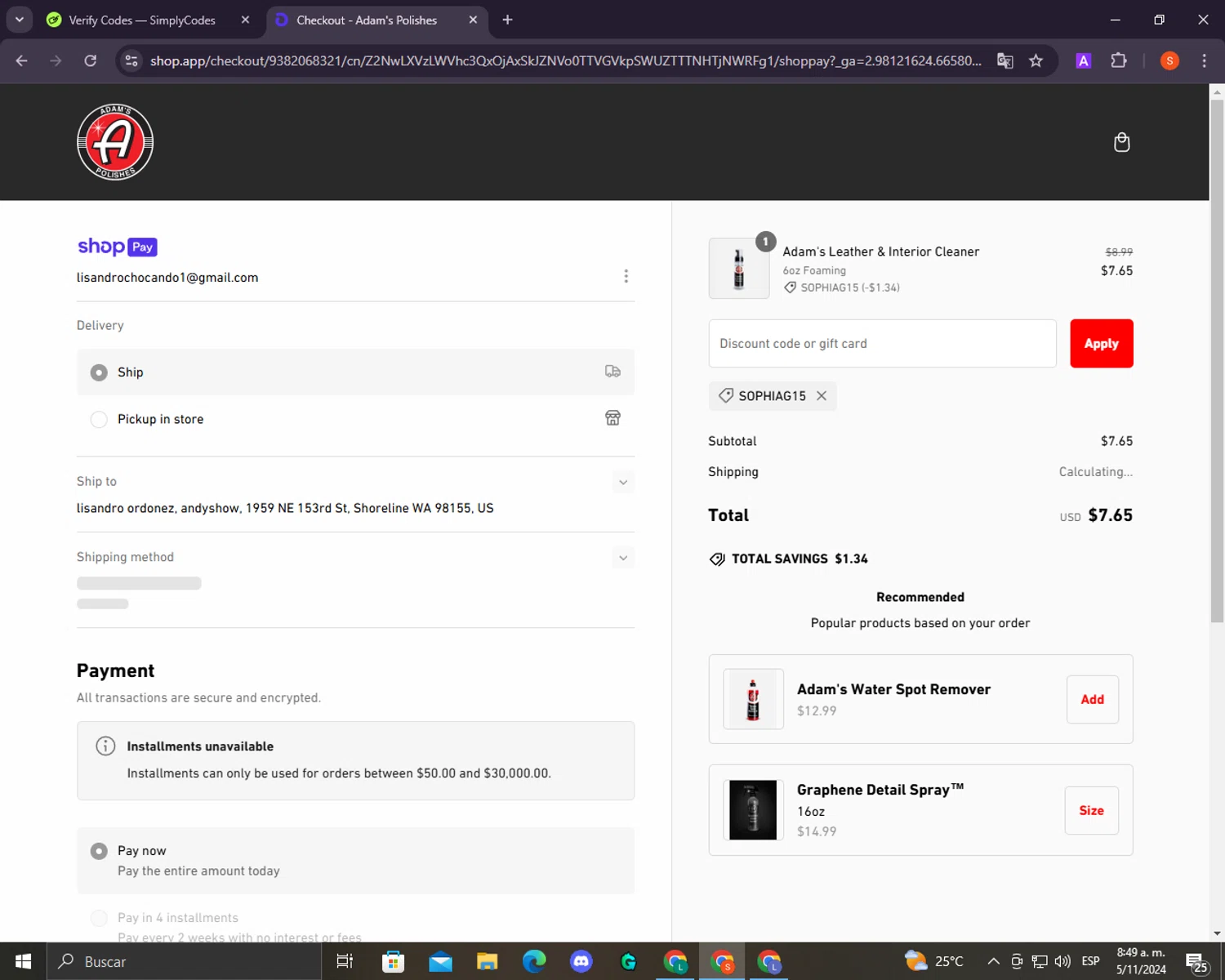Open weather widget showing 25°C
The image size is (1225, 980).
(x=934, y=961)
